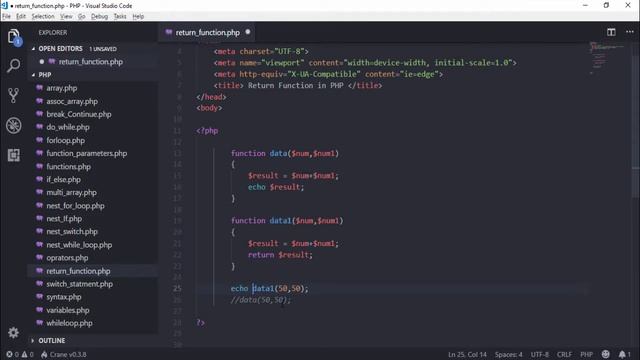Click the CRLF end-of-line selector

click(x=564, y=354)
